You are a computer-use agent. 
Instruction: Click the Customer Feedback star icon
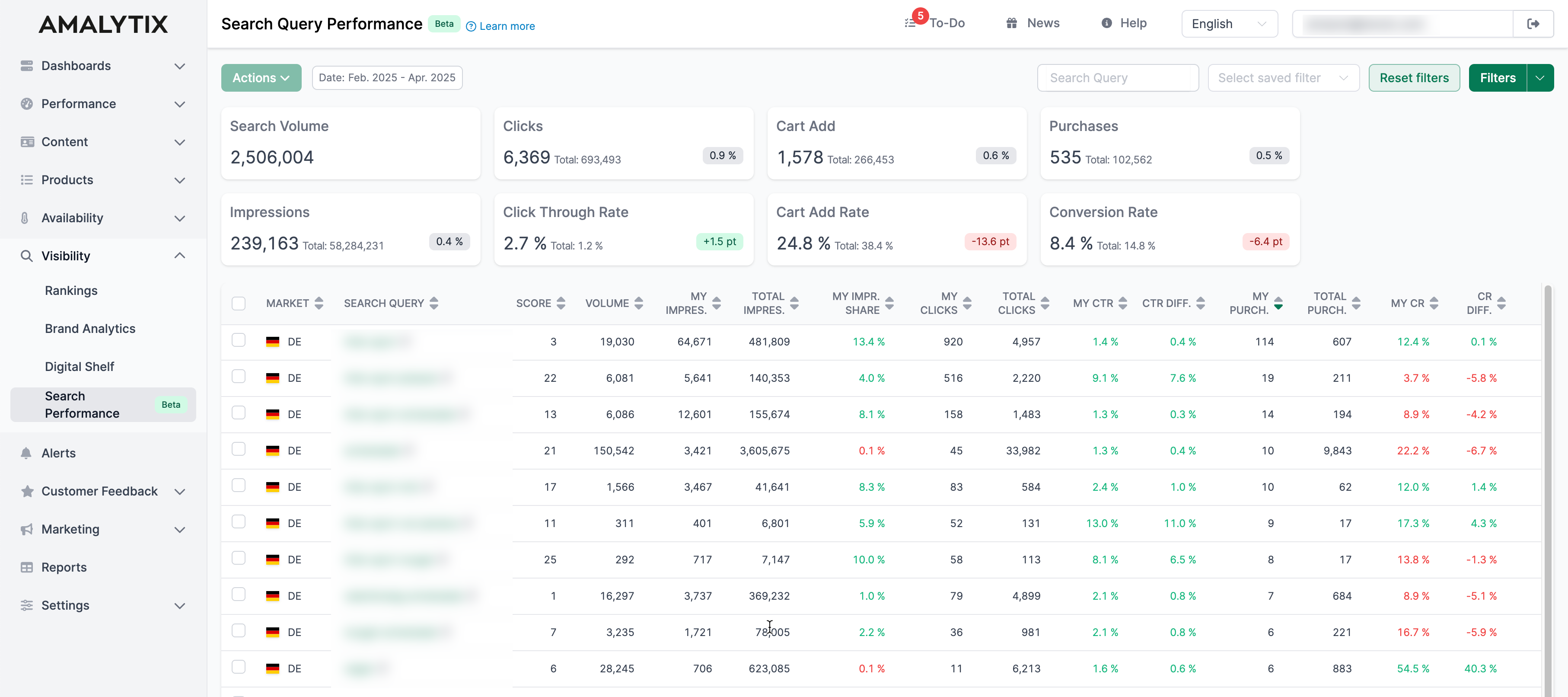(x=27, y=491)
